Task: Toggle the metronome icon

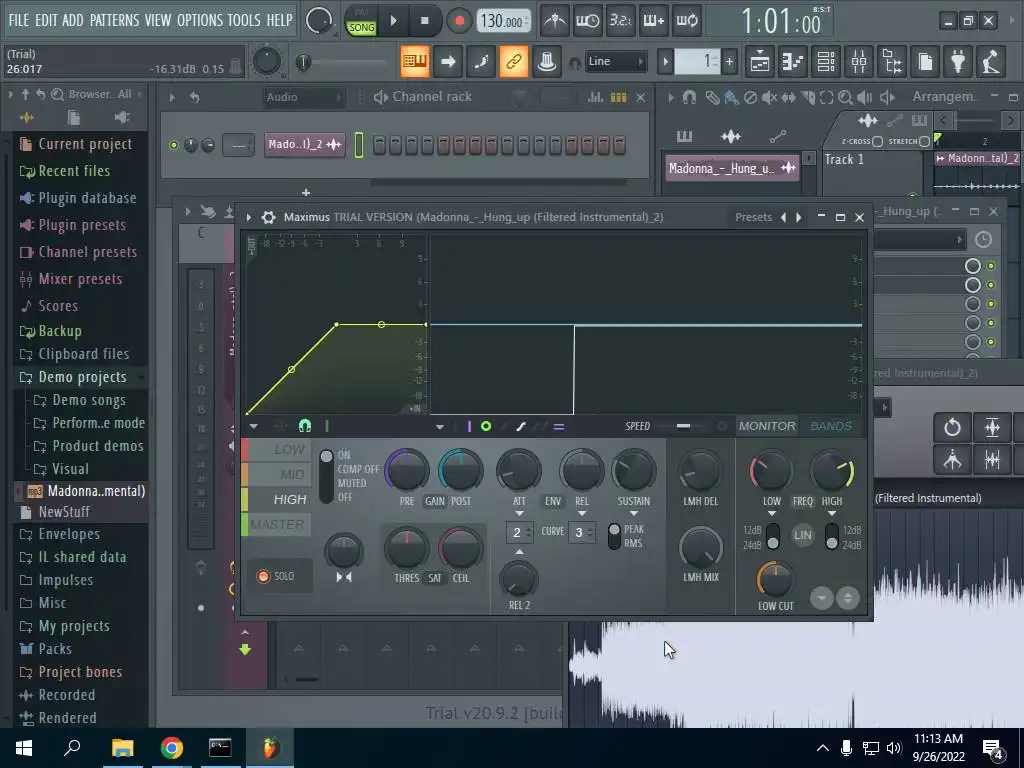Action: coord(555,21)
